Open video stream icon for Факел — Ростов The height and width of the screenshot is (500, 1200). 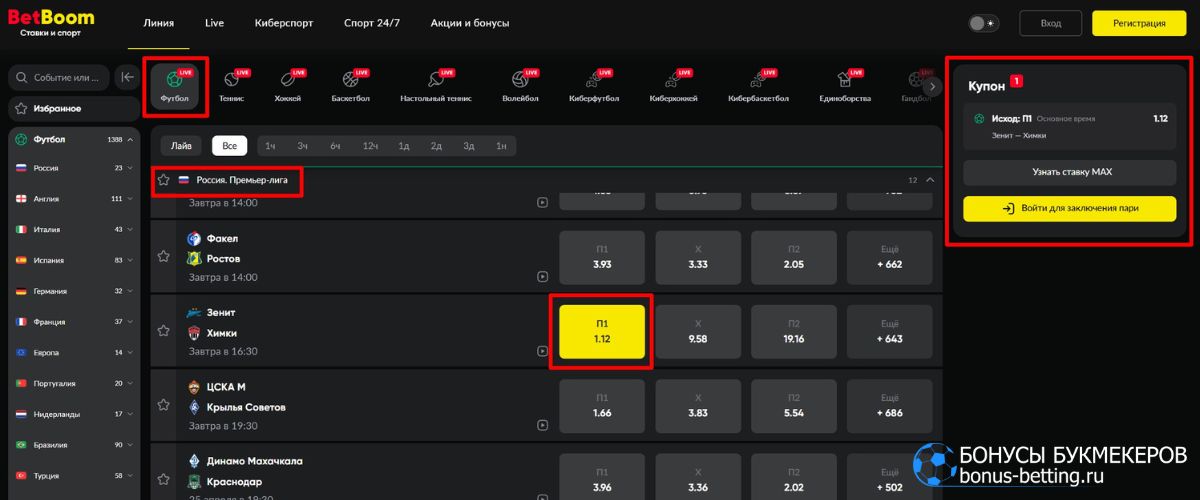(542, 276)
